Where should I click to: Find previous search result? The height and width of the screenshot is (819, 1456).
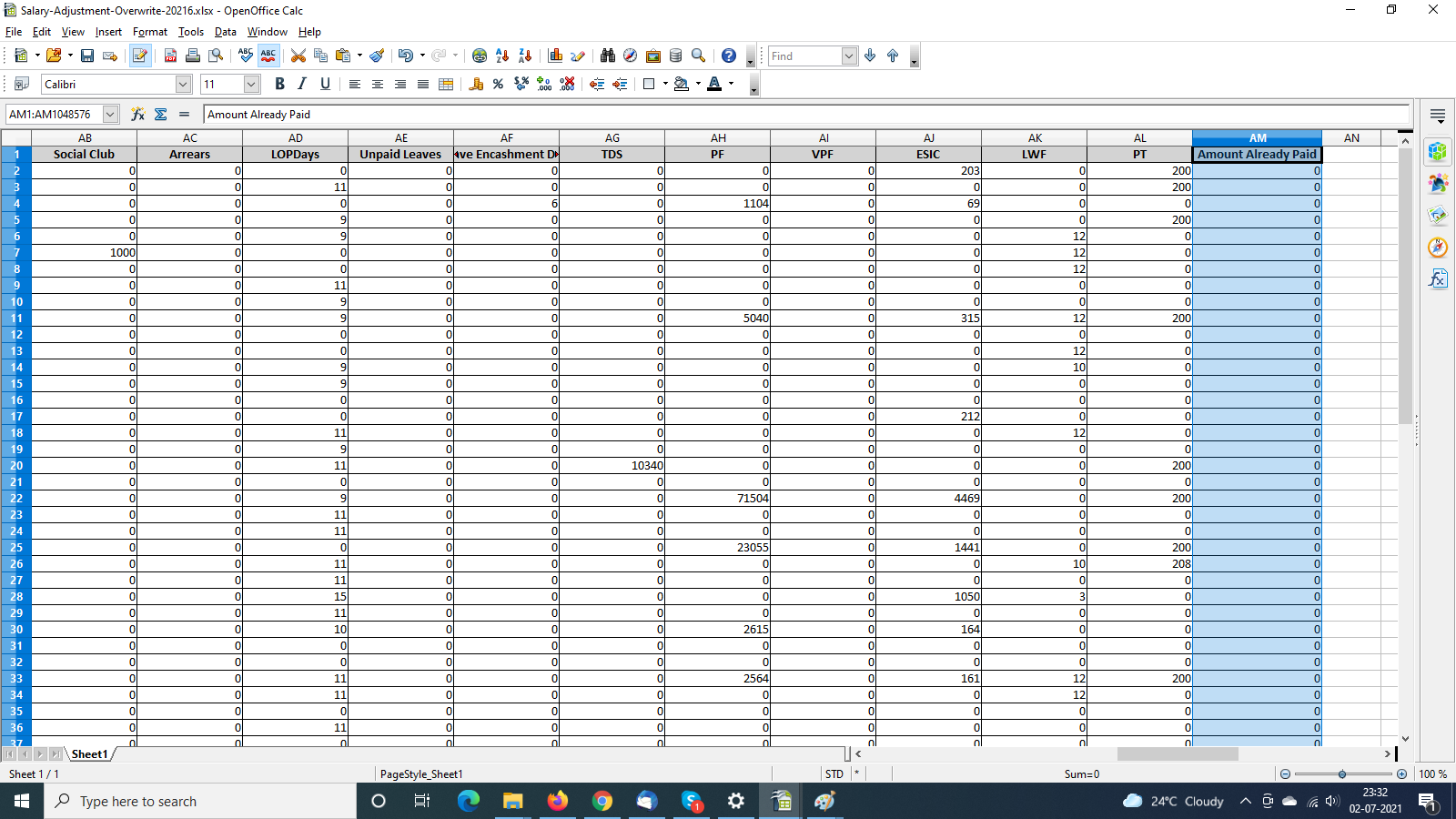point(893,56)
